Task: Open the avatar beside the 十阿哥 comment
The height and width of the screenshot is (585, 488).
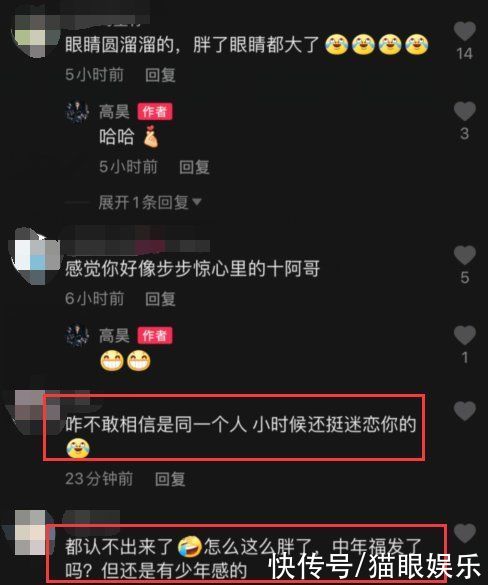Action: tap(34, 257)
